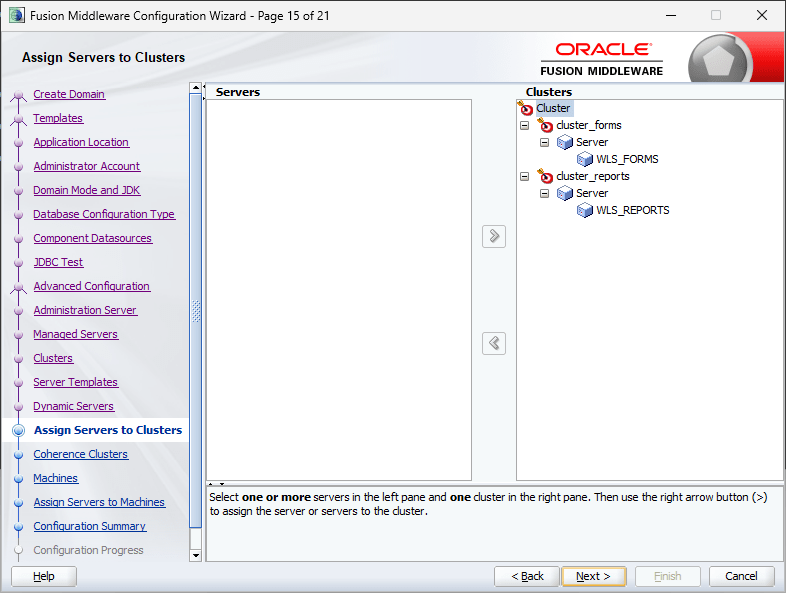Minimize the Configuration Wizard window
The width and height of the screenshot is (786, 593).
671,15
